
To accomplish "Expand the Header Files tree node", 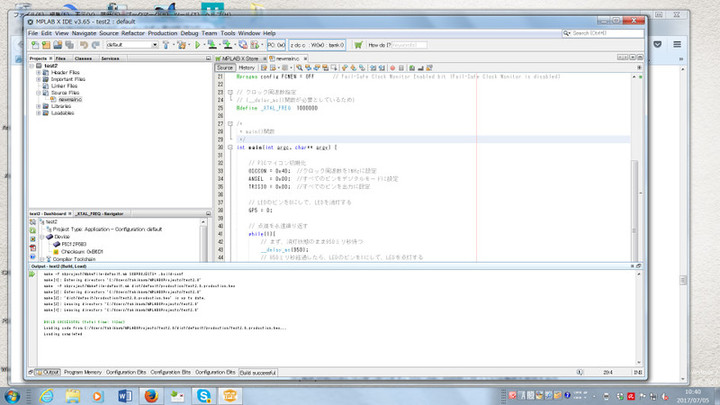I will (x=38, y=72).
